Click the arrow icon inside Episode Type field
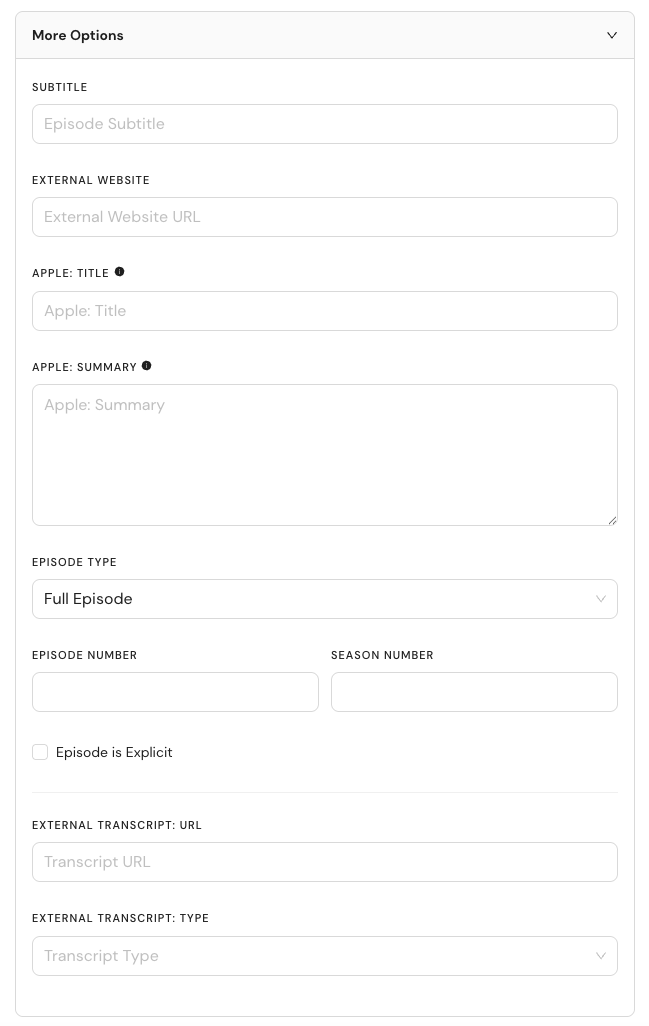Screen dimensions: 649x1026 [601, 599]
